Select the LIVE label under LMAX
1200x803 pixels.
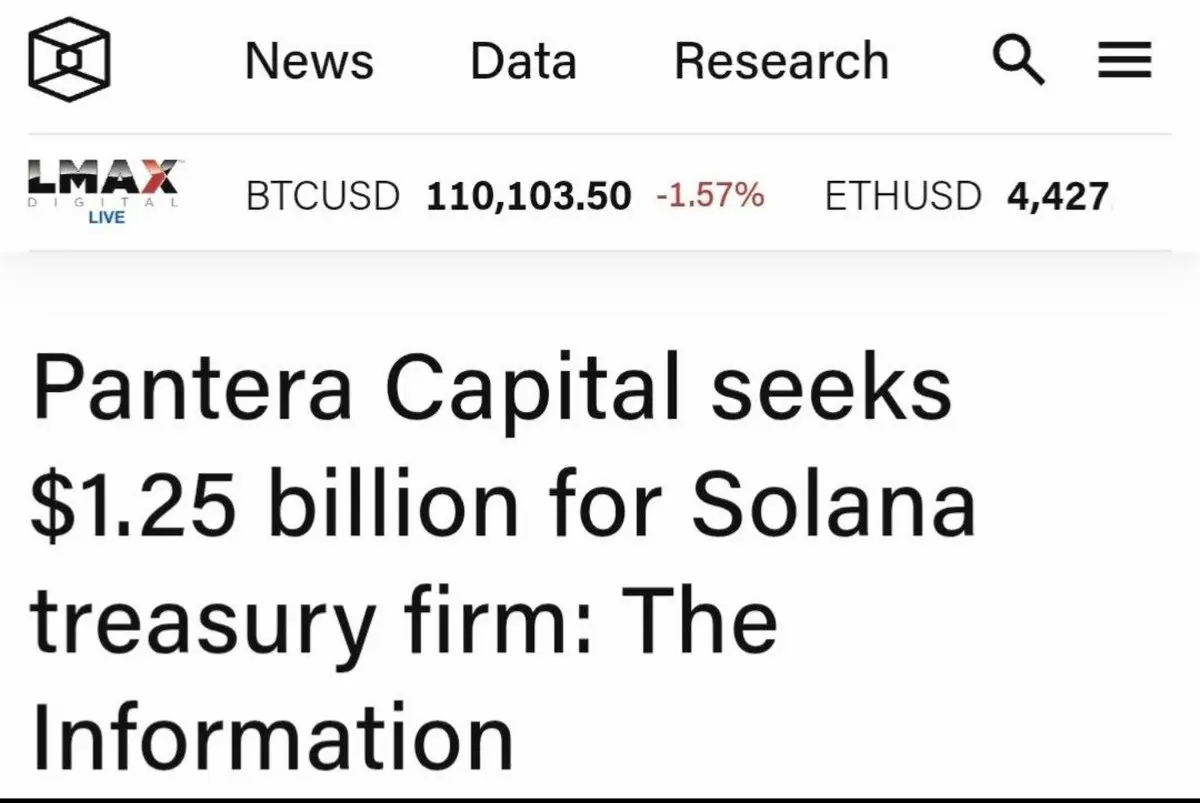pyautogui.click(x=106, y=218)
